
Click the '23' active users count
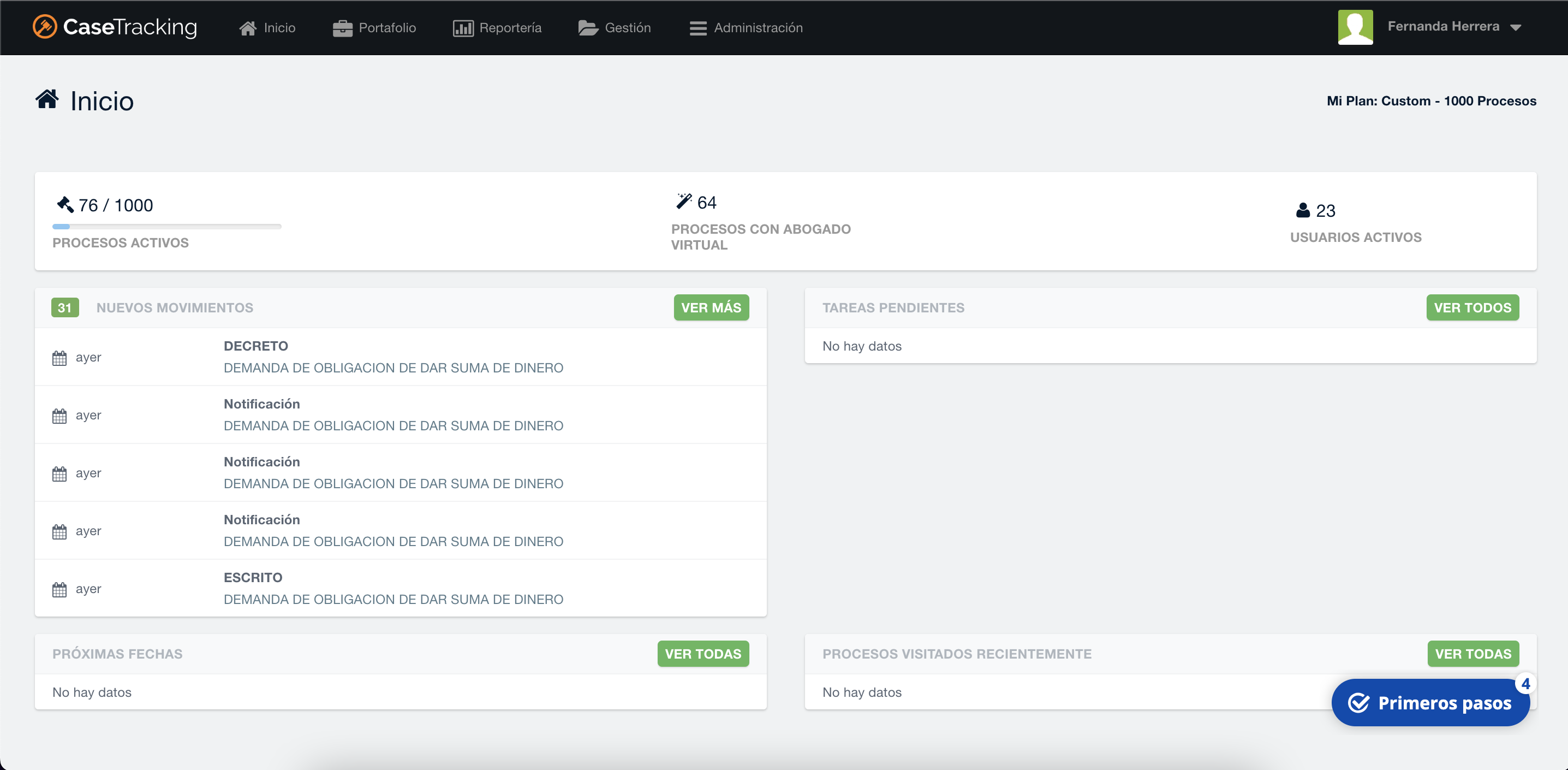tap(1325, 211)
